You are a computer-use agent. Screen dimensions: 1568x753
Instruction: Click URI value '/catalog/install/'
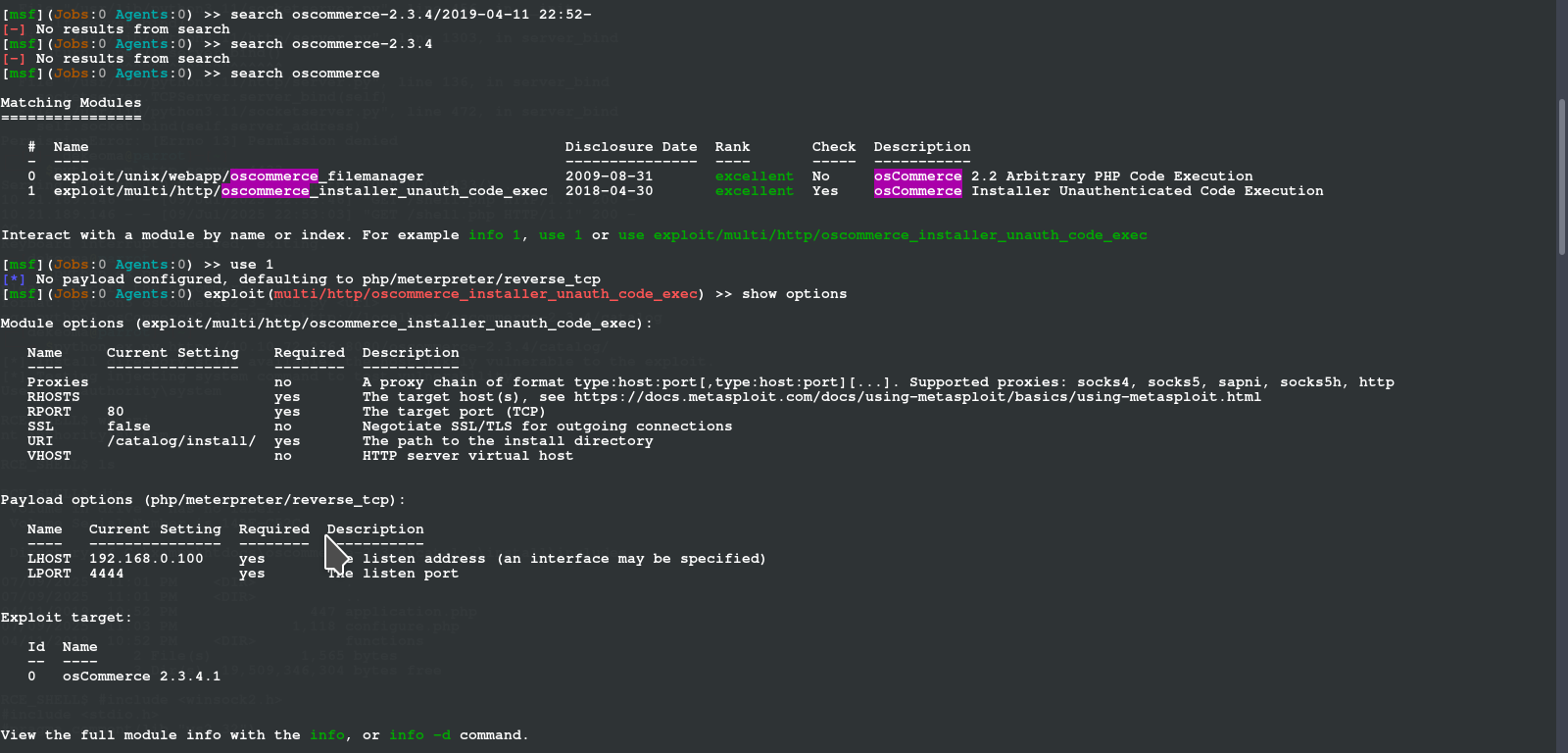click(181, 441)
